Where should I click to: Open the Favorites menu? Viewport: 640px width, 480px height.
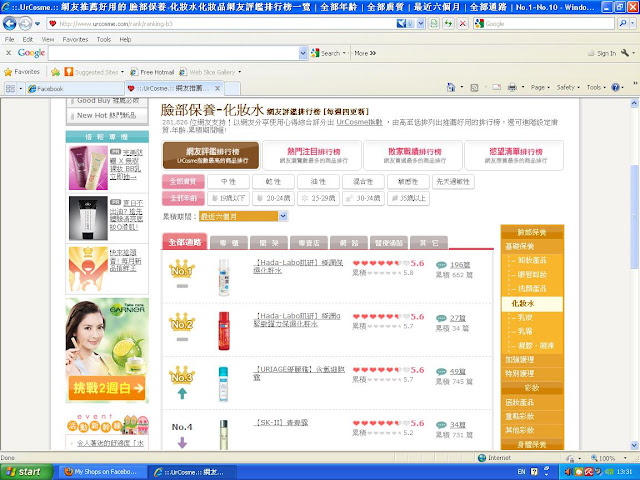click(x=76, y=40)
